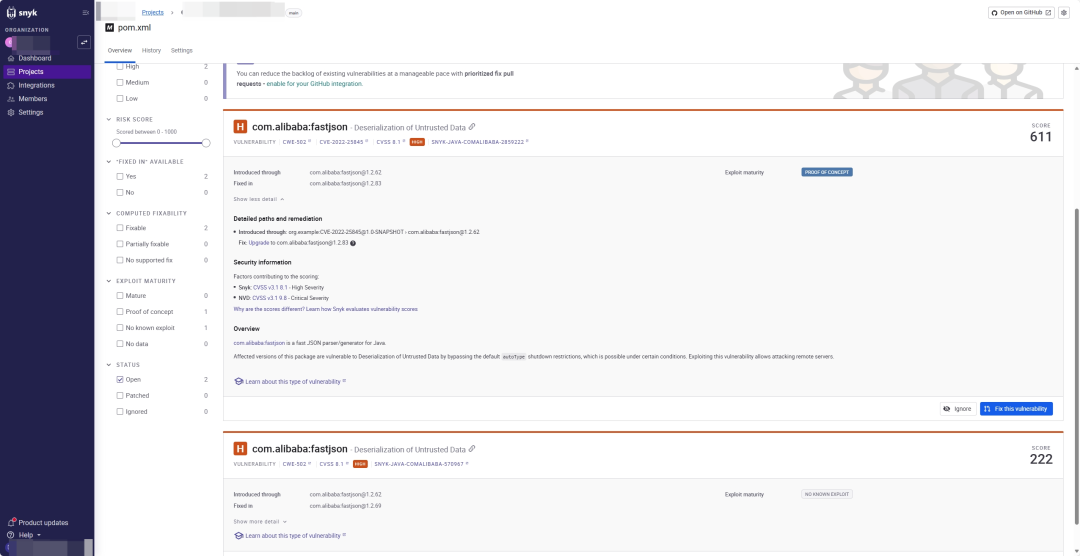
Task: Check the Partially fixable checkbox
Action: 120,244
